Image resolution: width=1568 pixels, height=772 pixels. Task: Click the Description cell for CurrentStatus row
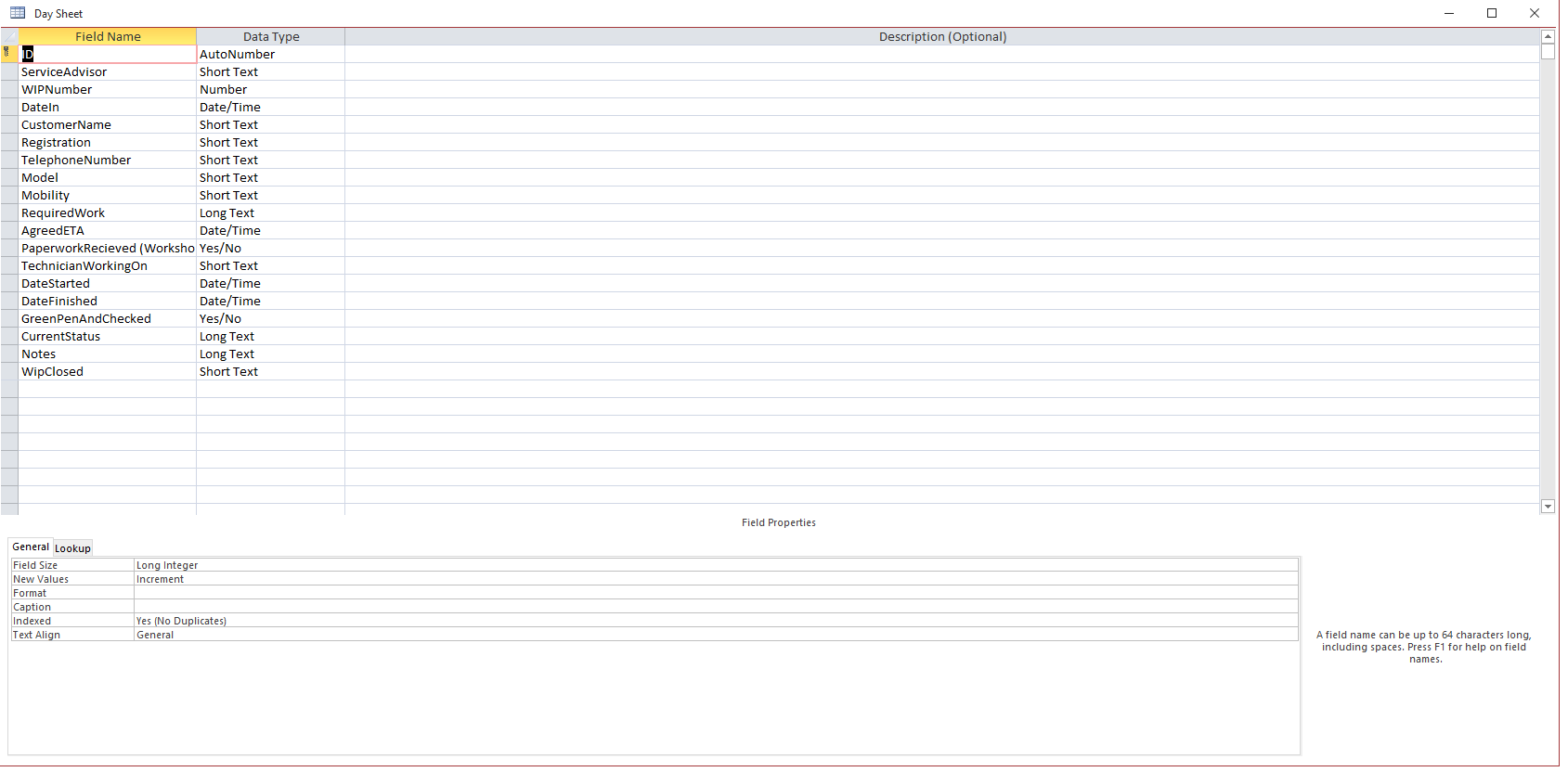coord(942,336)
